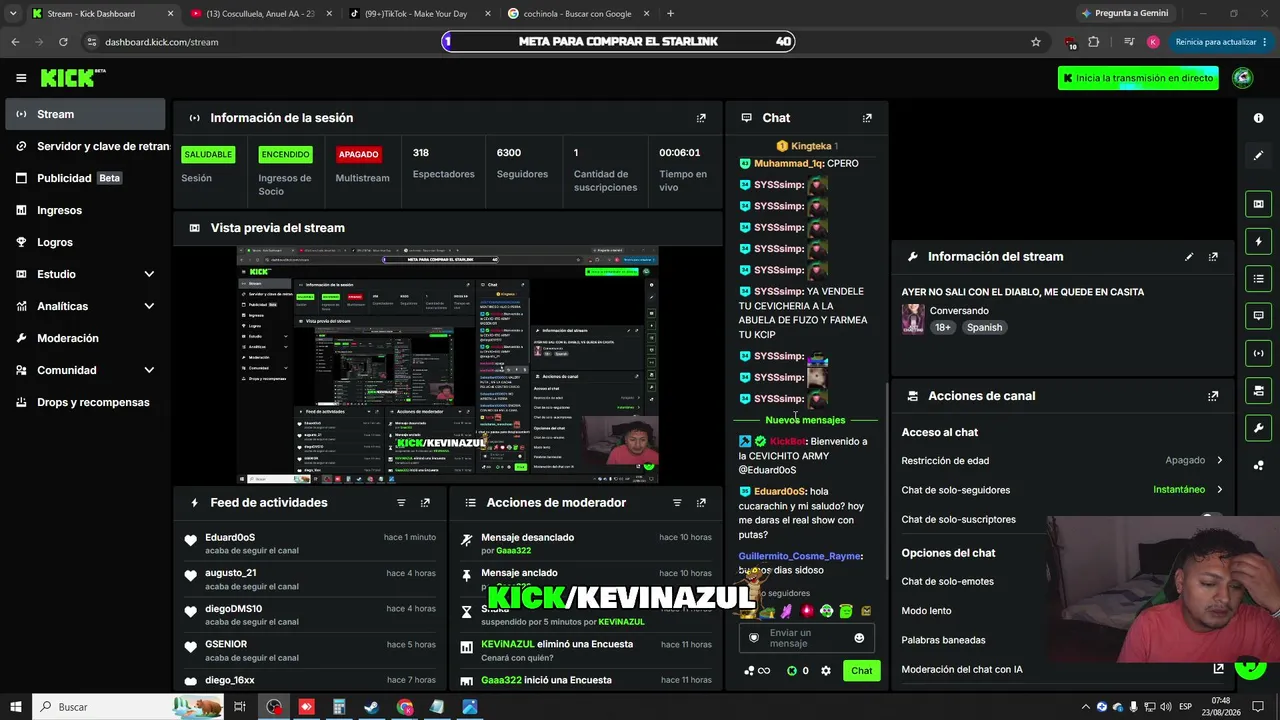1280x720 pixels.
Task: Open Palabras baneadas setting
Action: tap(943, 640)
